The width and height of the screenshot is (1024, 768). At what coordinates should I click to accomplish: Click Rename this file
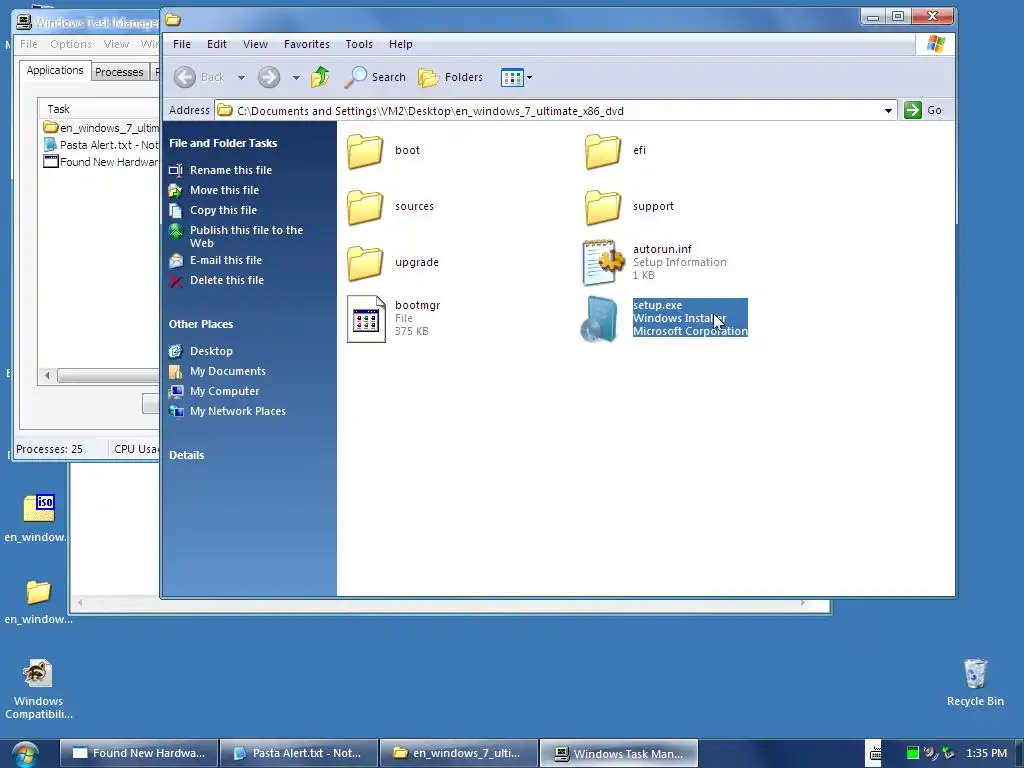(231, 170)
